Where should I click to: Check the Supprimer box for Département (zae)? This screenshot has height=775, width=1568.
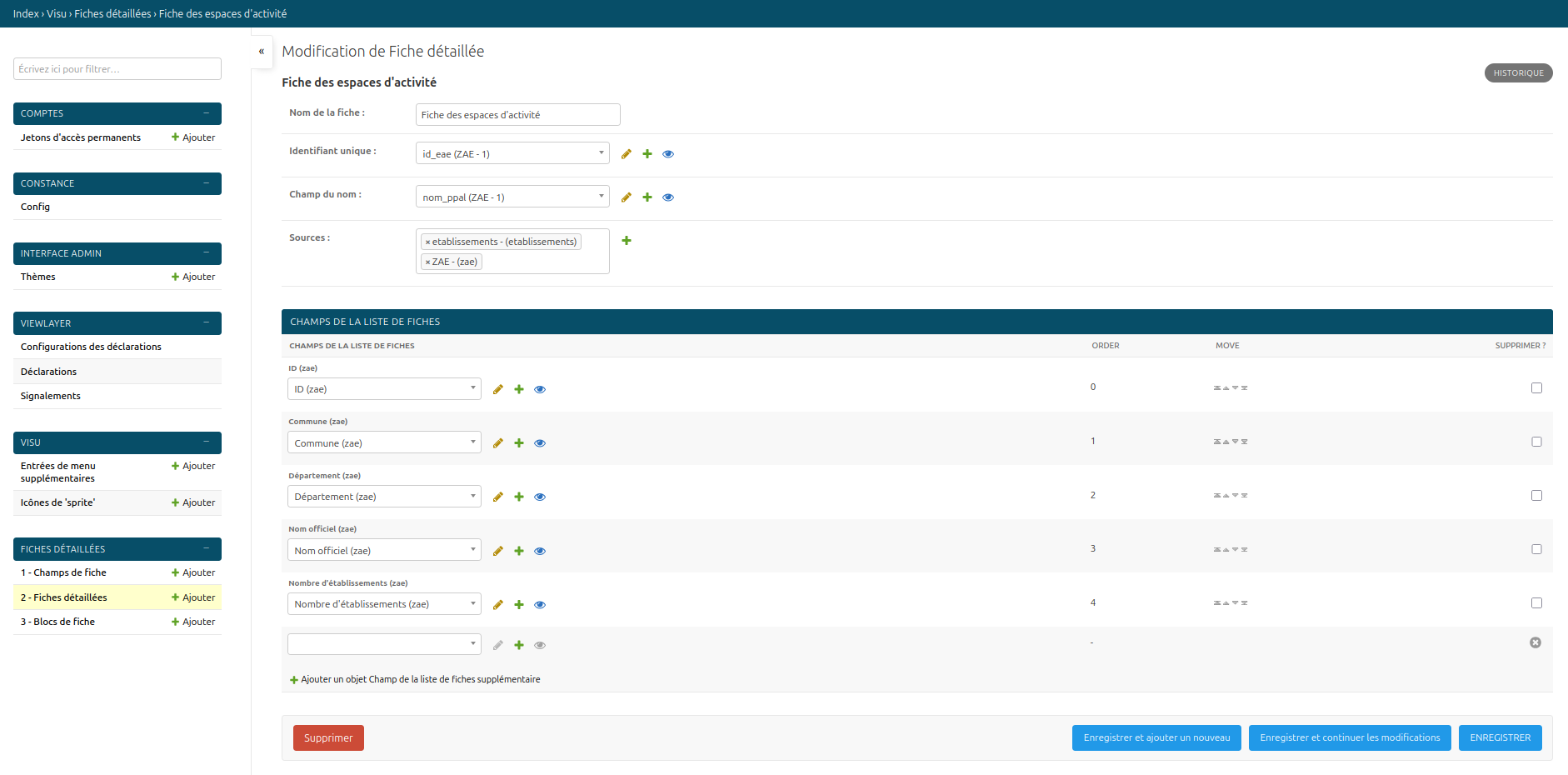pos(1536,495)
